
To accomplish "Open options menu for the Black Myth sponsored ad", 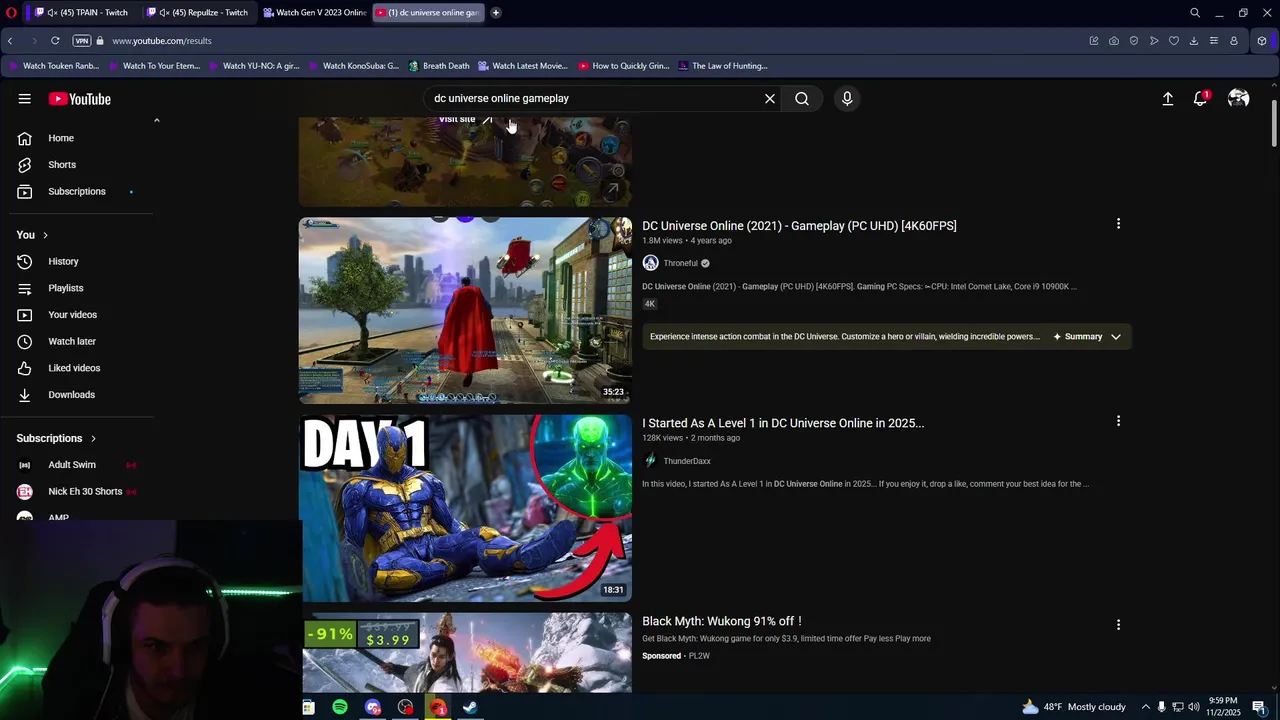I will 1118,625.
